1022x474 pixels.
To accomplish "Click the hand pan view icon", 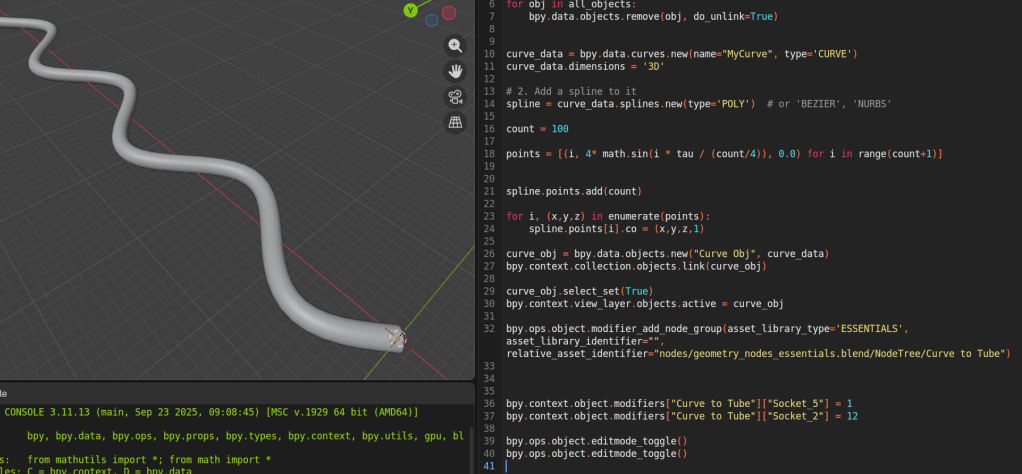I will click(x=455, y=71).
